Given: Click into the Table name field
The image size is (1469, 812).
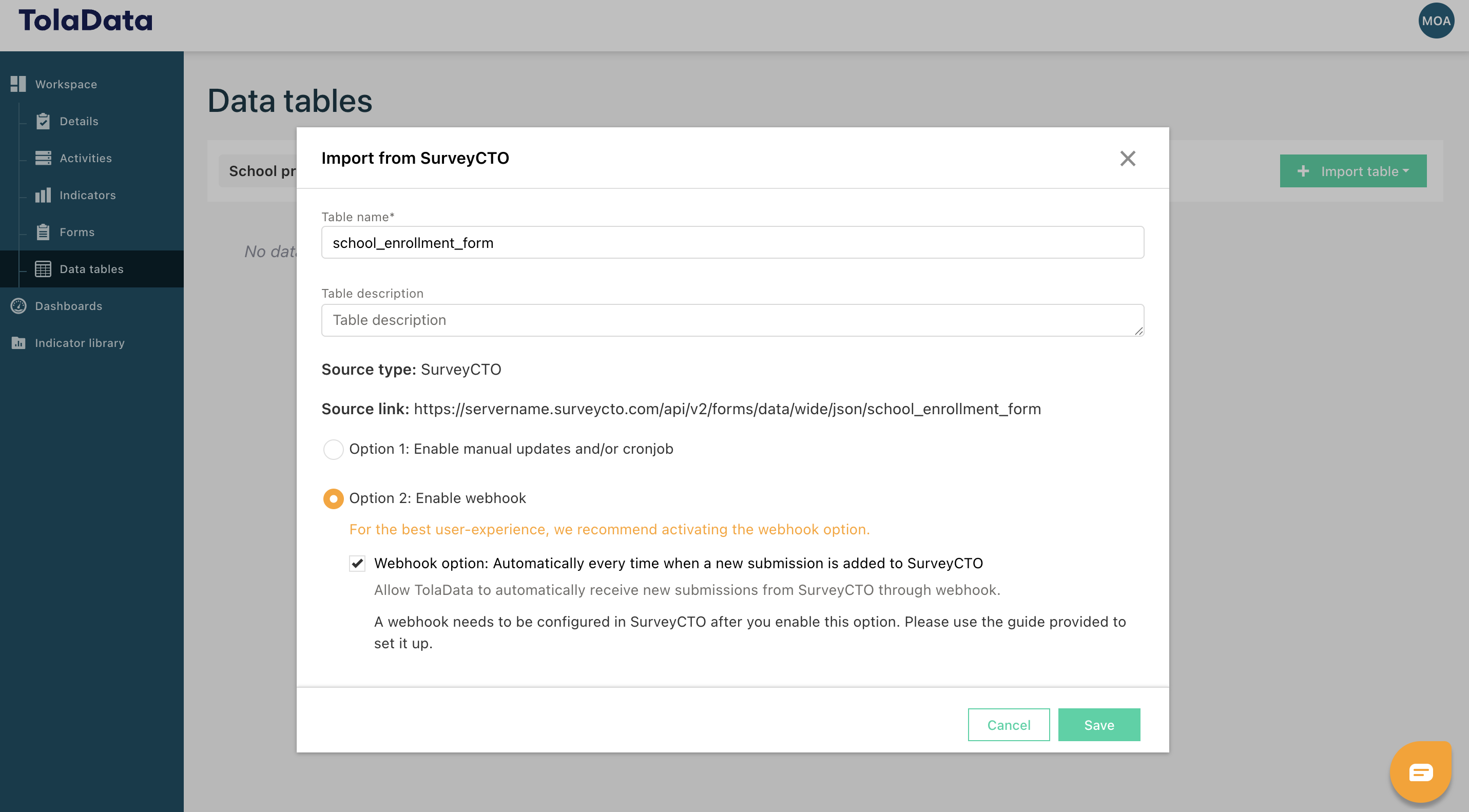Looking at the screenshot, I should coord(732,242).
